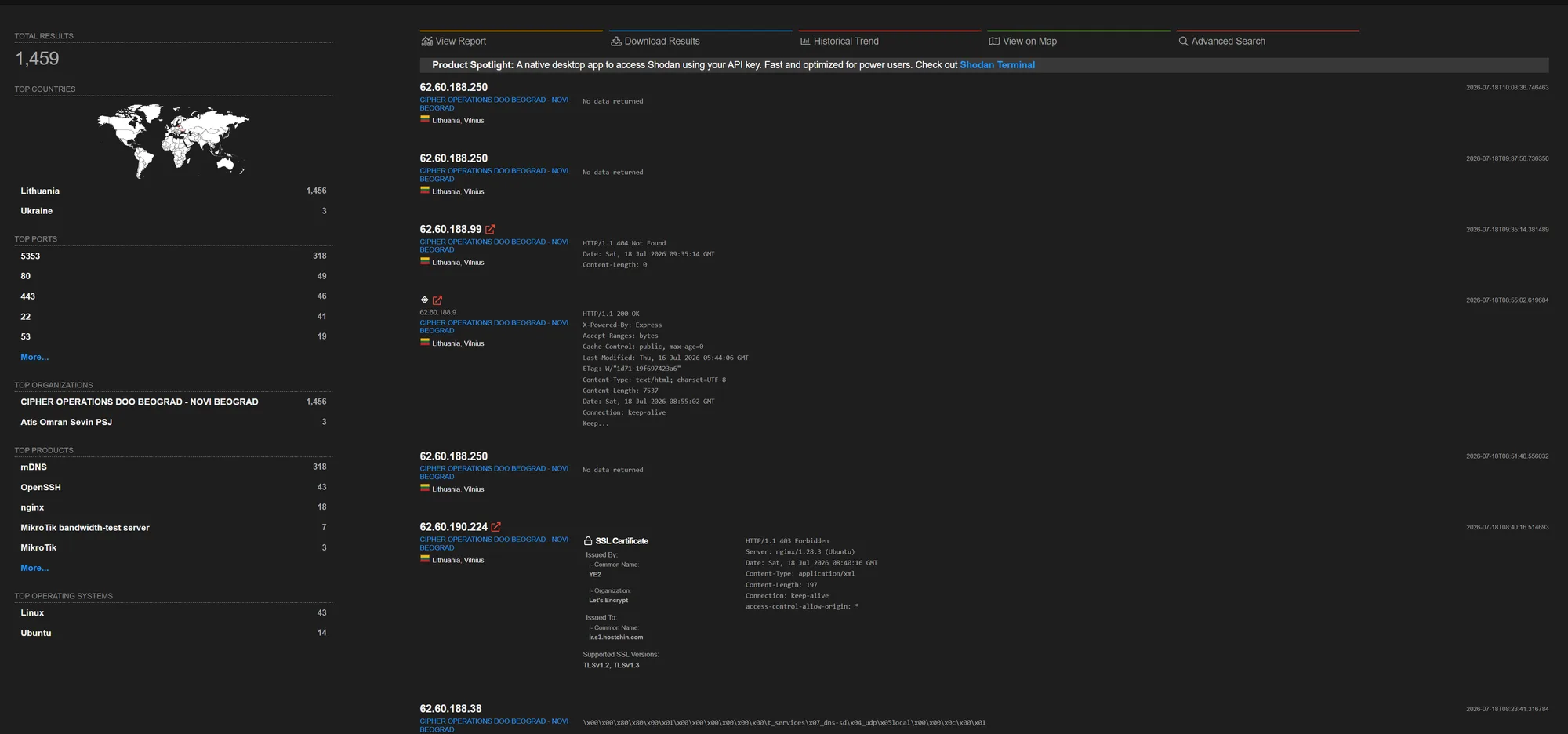Click 'TLSv1.2, TLSv1.3' supported versions text

[612, 665]
